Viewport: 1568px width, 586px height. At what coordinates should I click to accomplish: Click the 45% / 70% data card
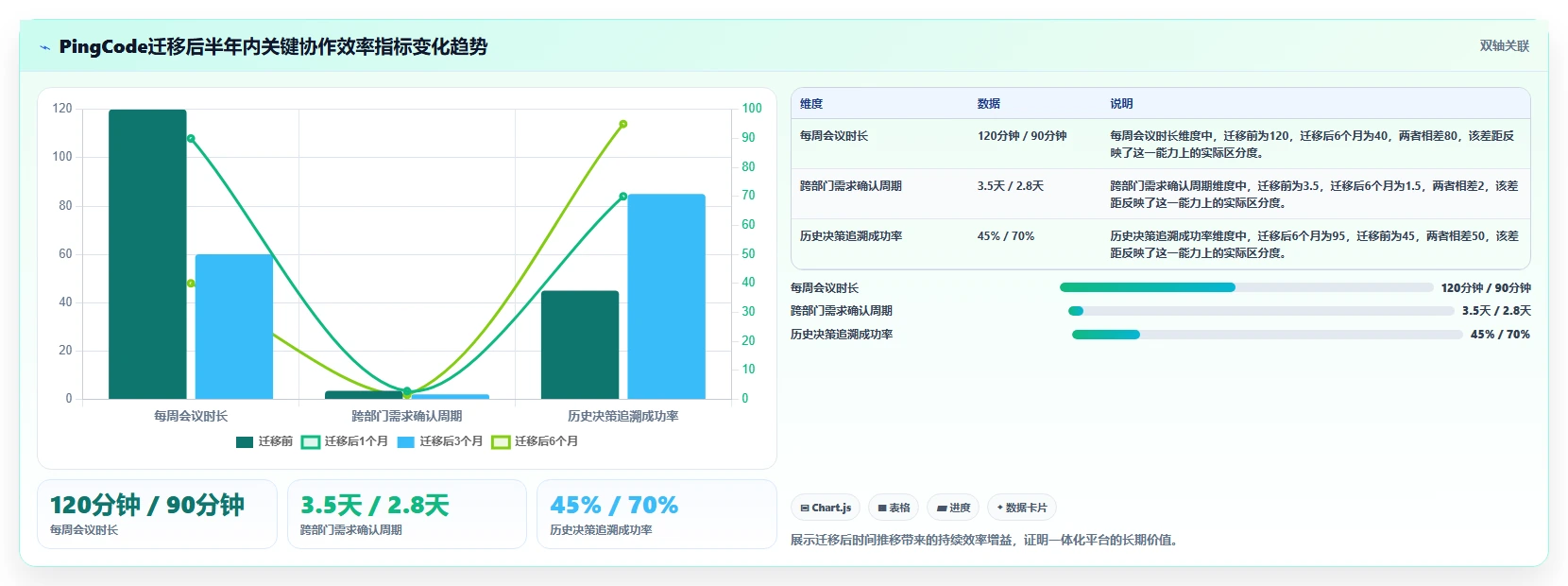[x=656, y=514]
